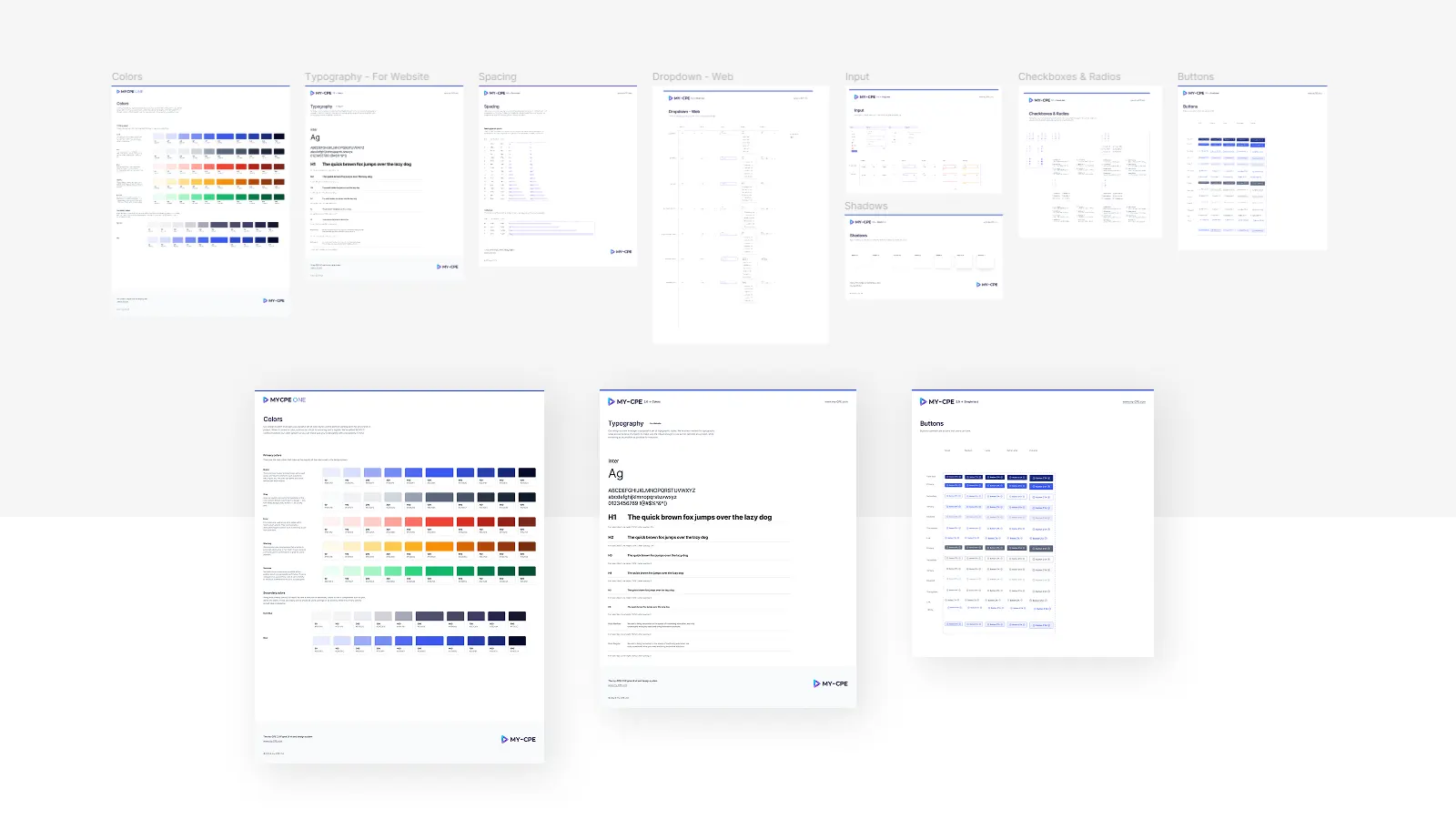
Task: Pick the palest pink swatch starting the red row, large Colors page
Action: tap(331, 521)
